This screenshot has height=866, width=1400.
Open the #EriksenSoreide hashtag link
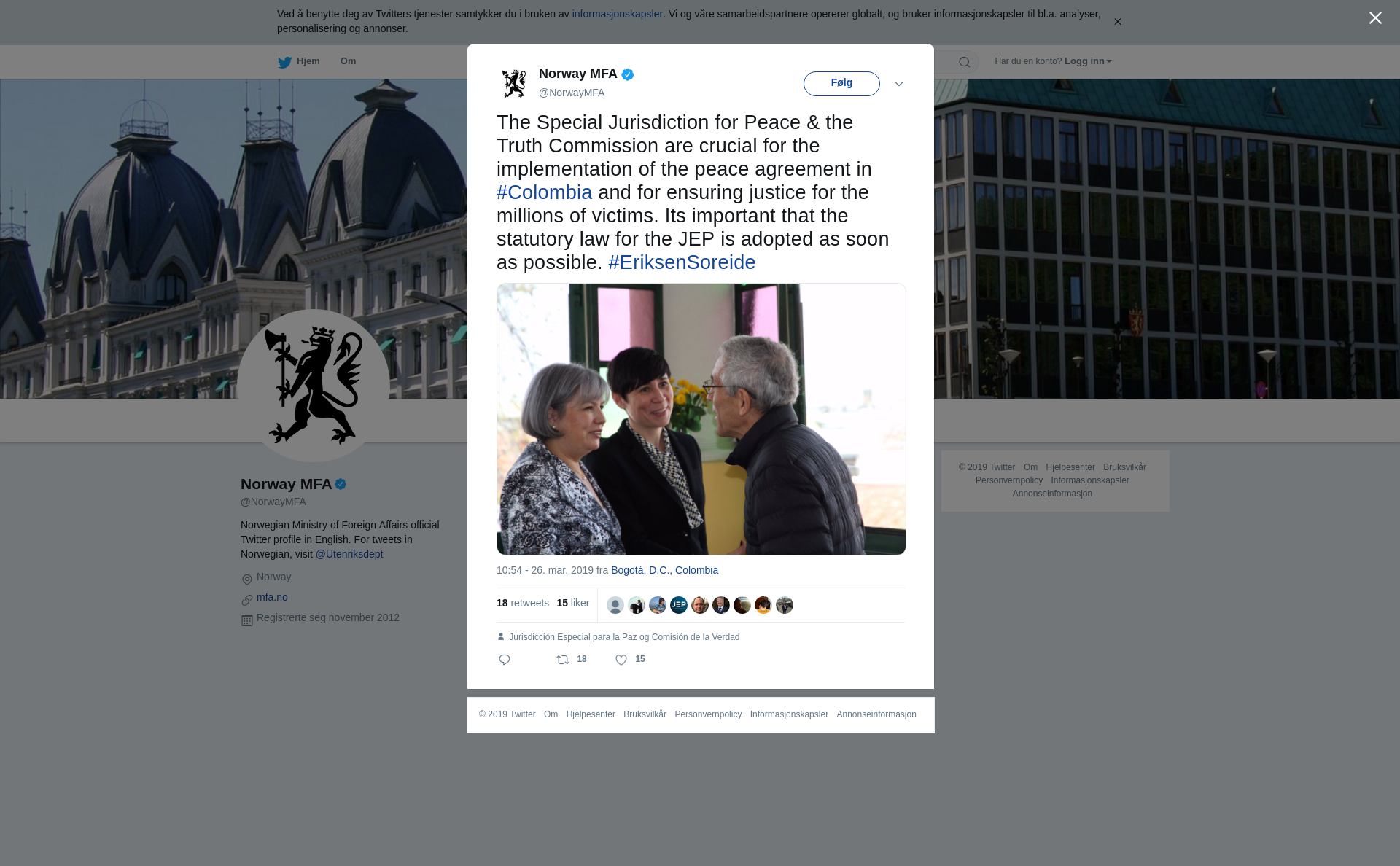[682, 262]
